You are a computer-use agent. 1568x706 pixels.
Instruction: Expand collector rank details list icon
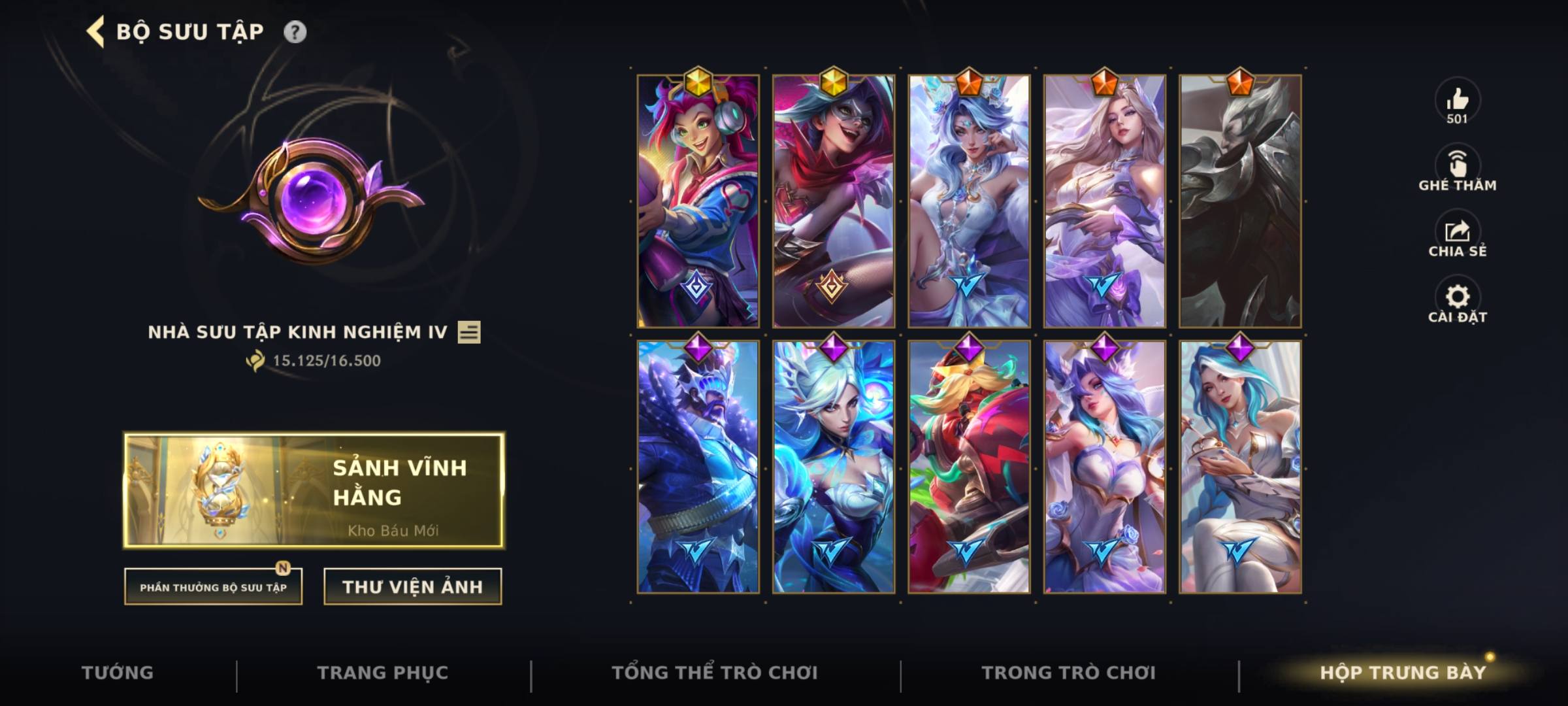(469, 332)
